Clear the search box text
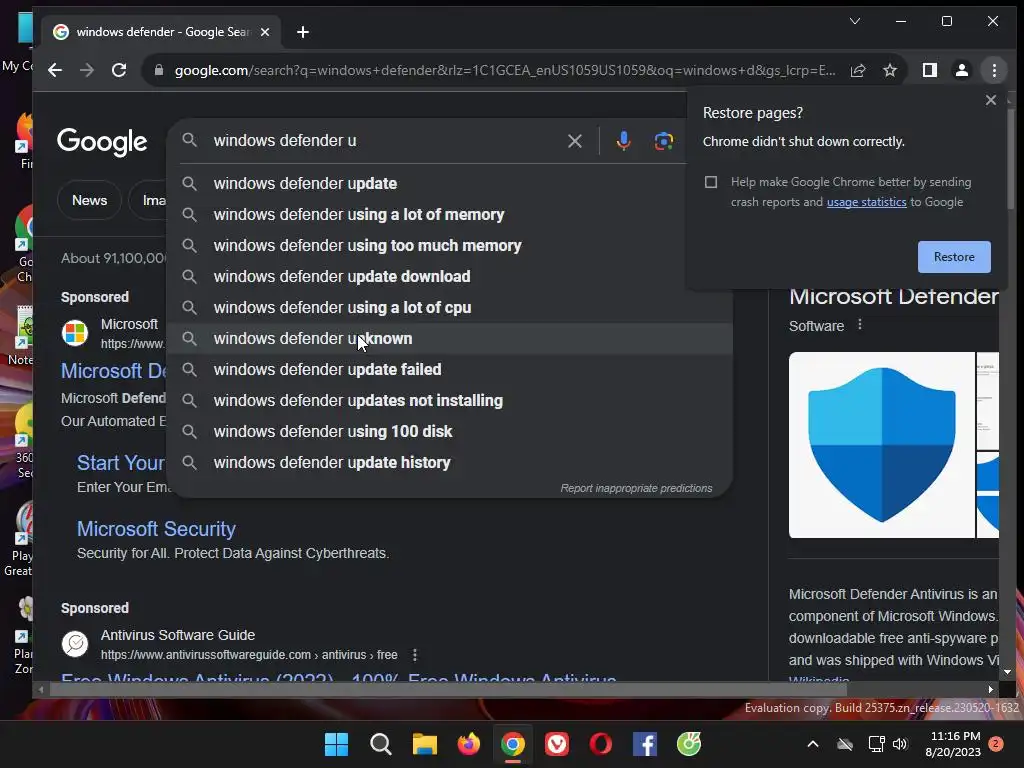 coord(575,141)
